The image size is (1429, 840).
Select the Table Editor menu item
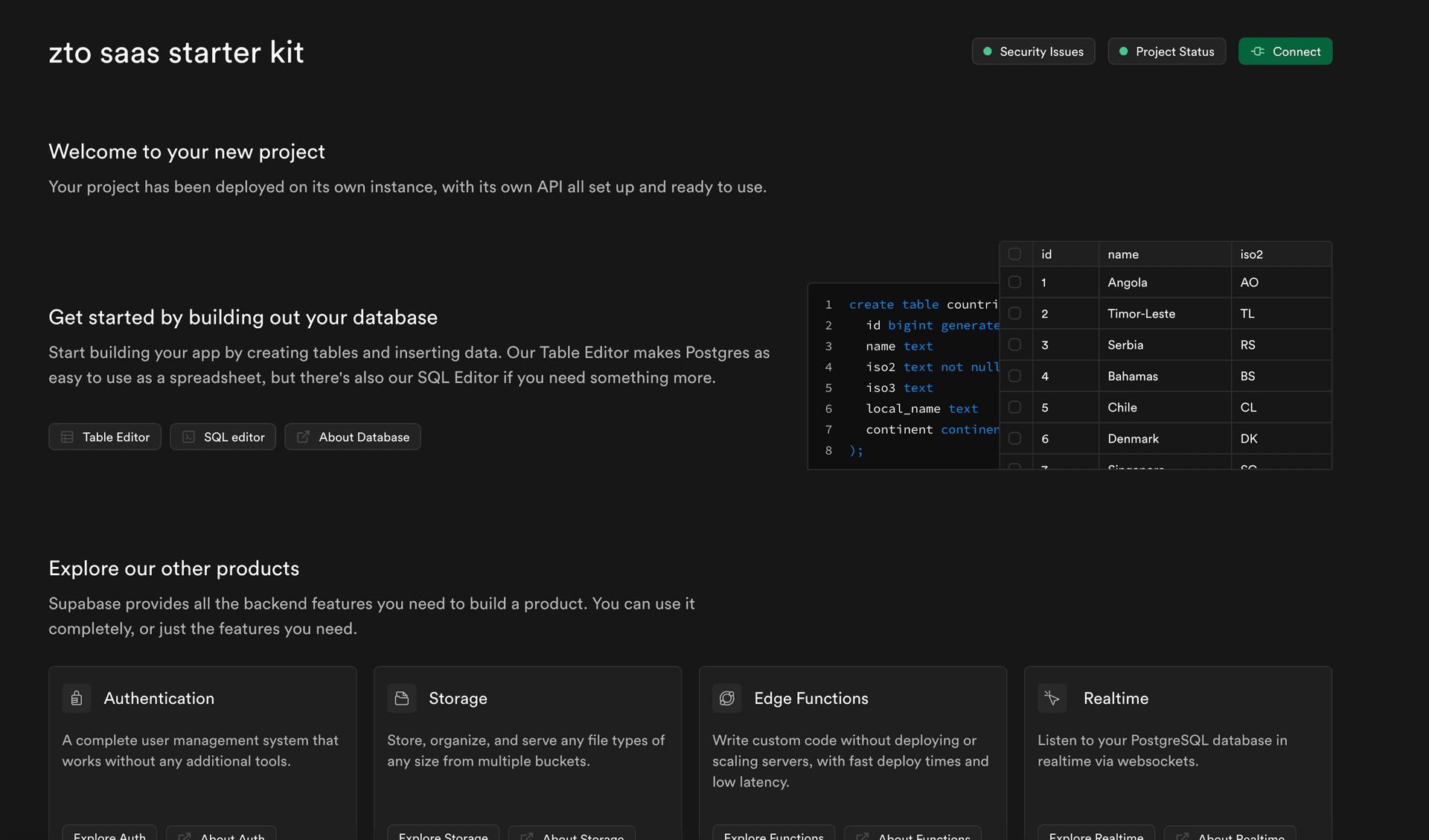tap(105, 436)
